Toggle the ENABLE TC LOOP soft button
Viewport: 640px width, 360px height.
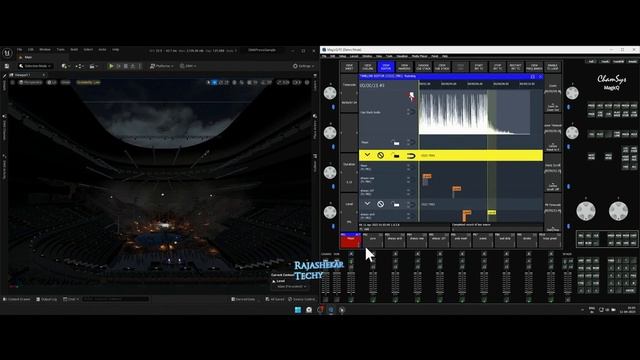(553, 67)
